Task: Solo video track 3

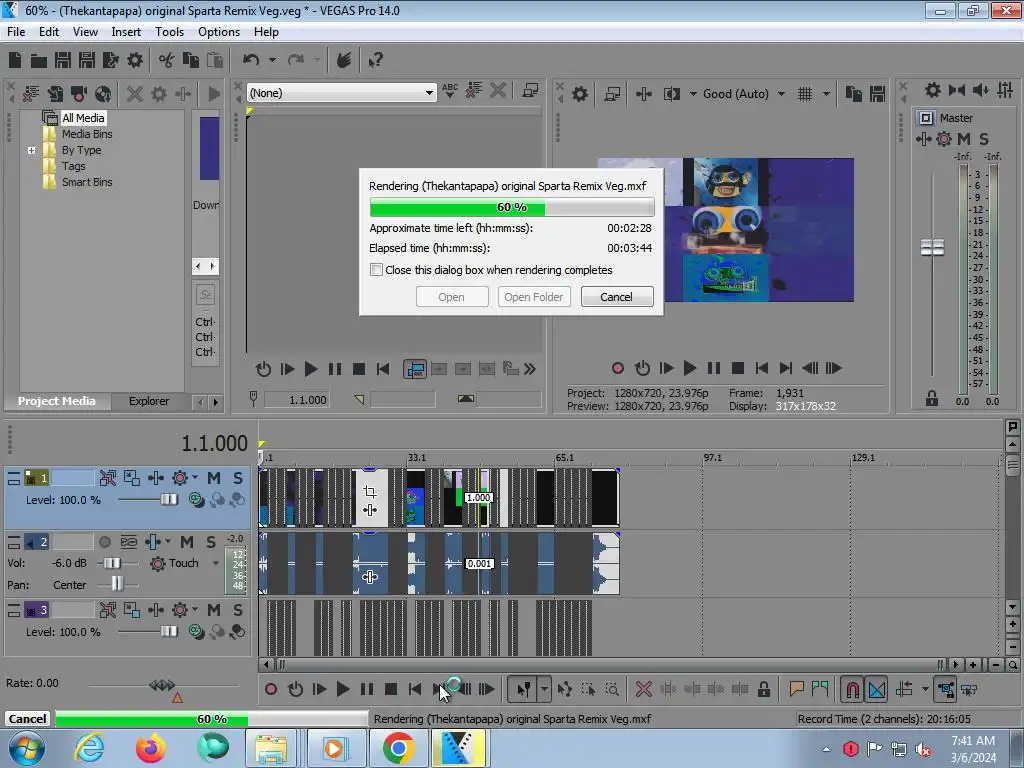Action: [238, 610]
